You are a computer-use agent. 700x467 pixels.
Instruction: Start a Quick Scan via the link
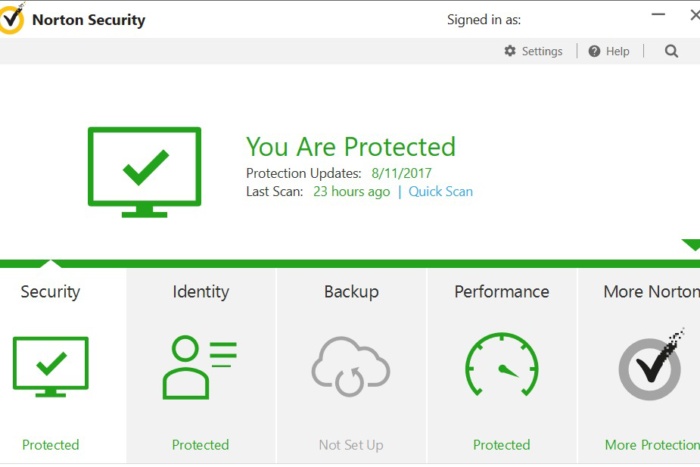(441, 192)
